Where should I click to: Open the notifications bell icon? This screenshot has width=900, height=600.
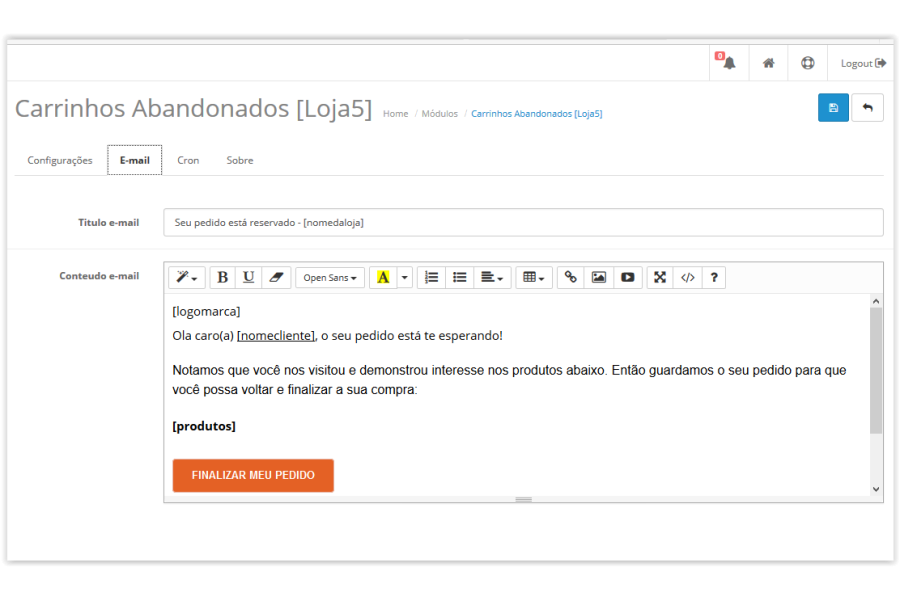729,63
